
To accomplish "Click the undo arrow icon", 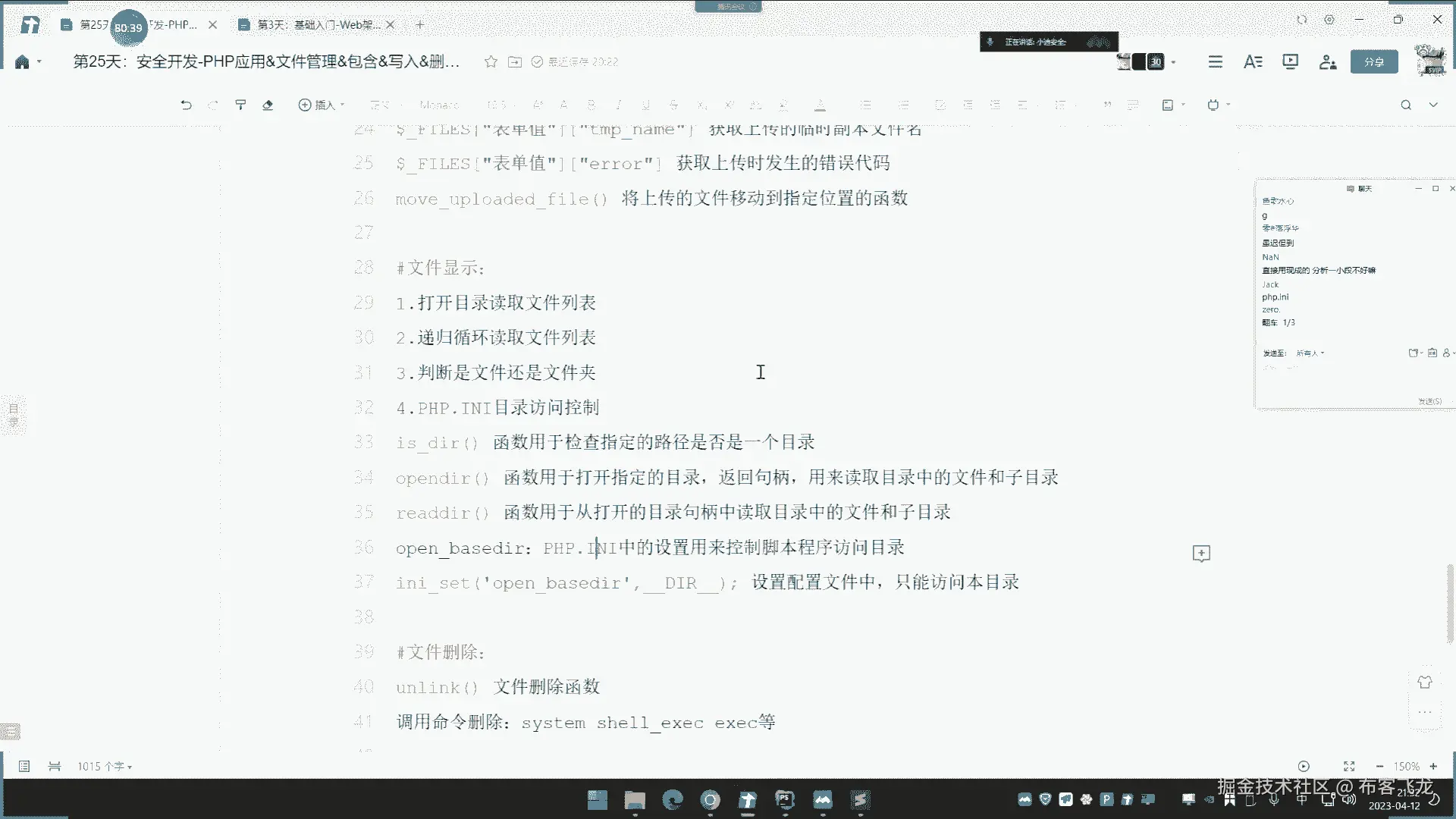I will [x=186, y=105].
